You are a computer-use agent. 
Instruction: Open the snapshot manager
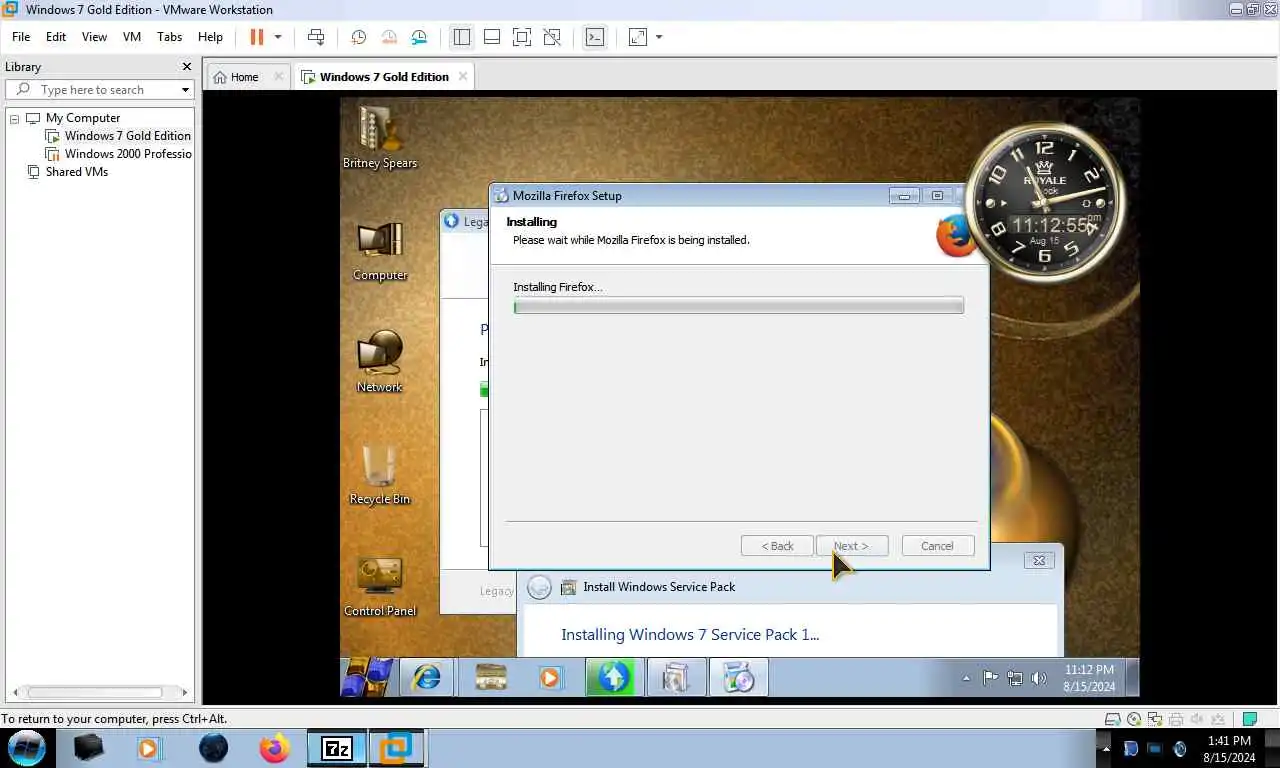point(419,37)
